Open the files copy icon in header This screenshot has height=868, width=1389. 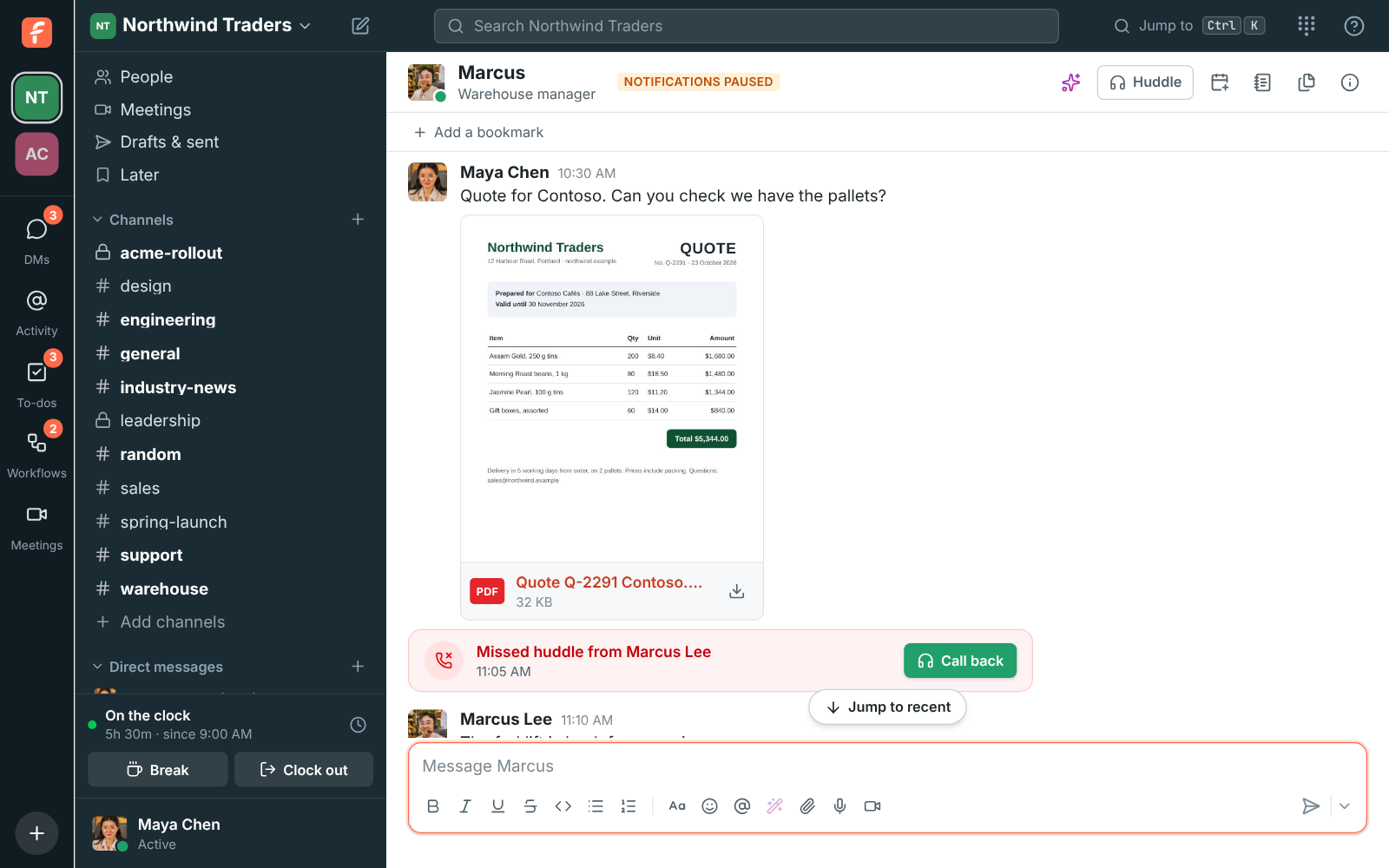(1306, 82)
